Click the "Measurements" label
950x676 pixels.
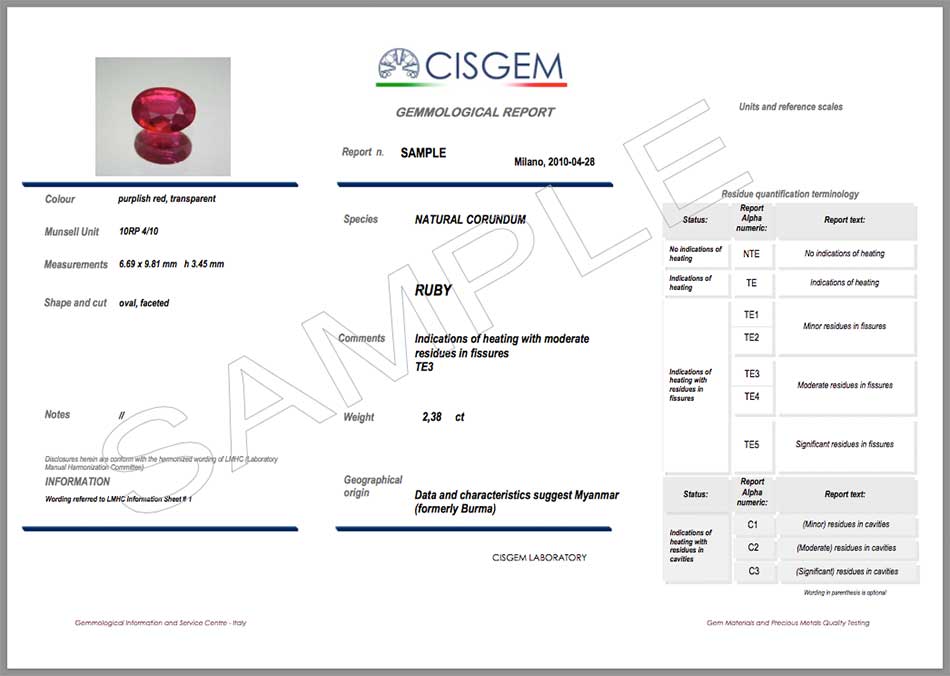(76, 265)
